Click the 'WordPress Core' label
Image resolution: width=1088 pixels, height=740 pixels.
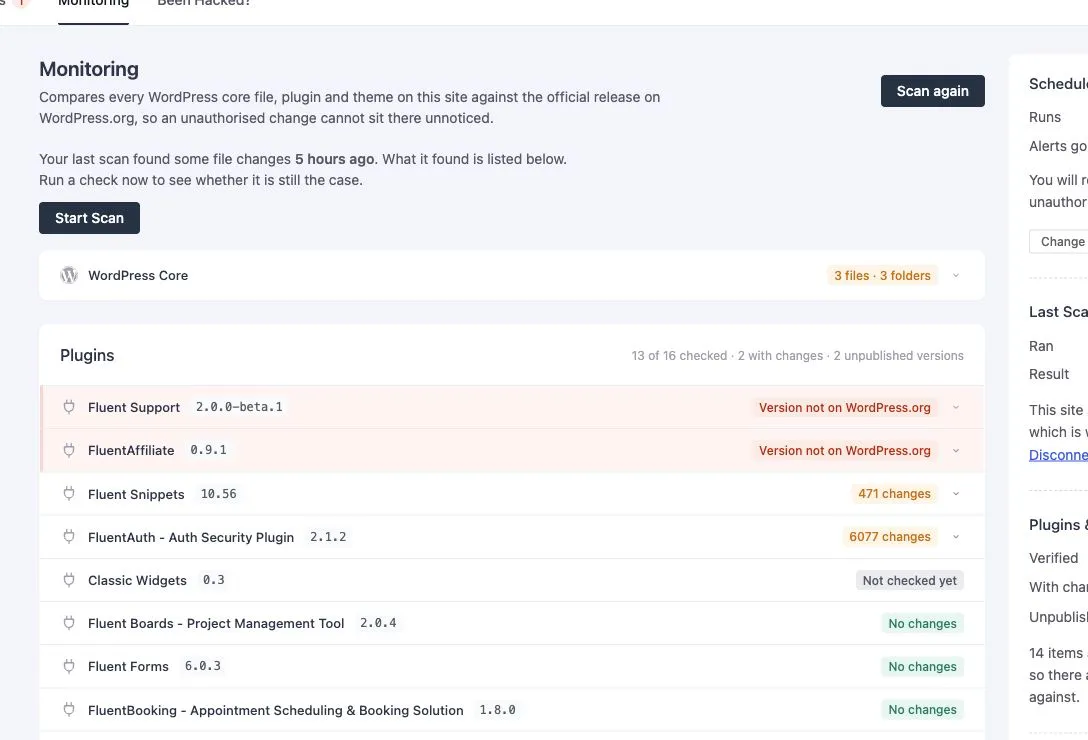(x=138, y=276)
